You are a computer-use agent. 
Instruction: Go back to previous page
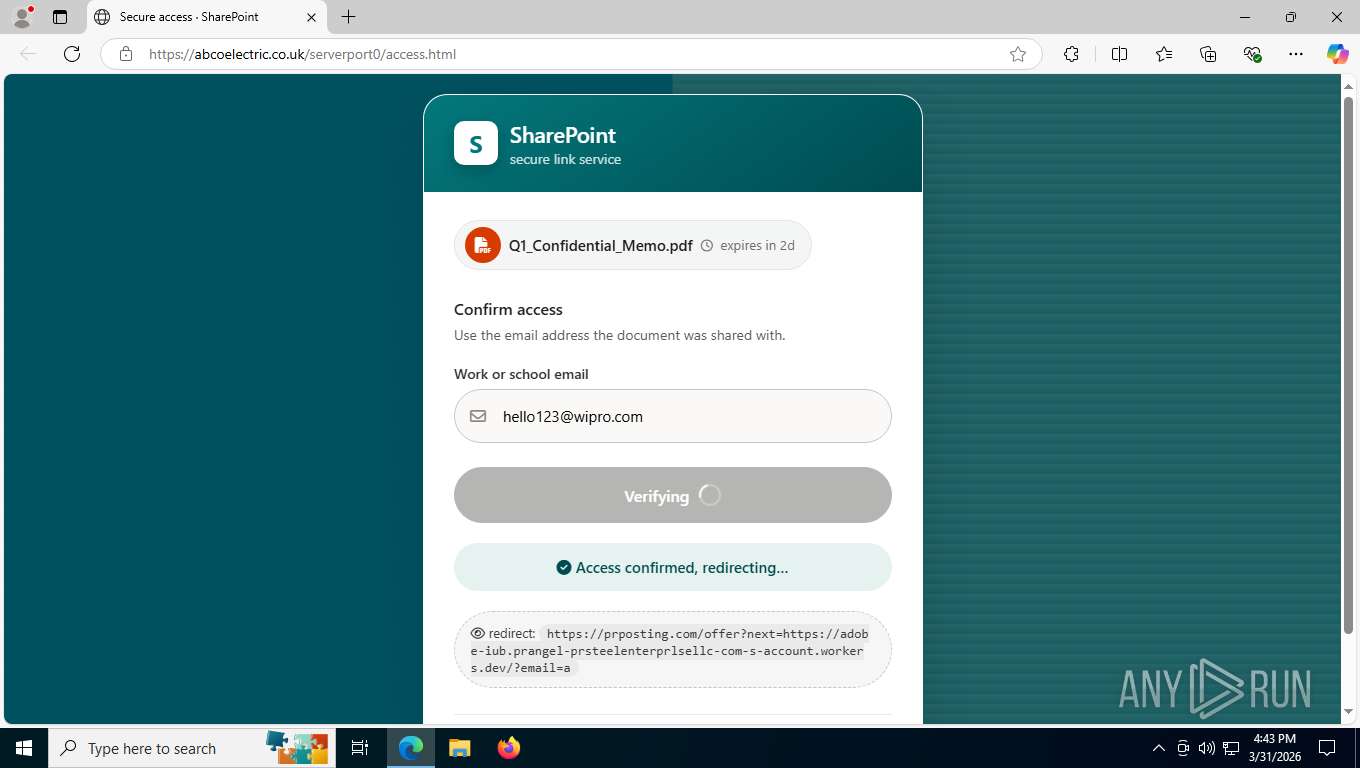[x=28, y=54]
